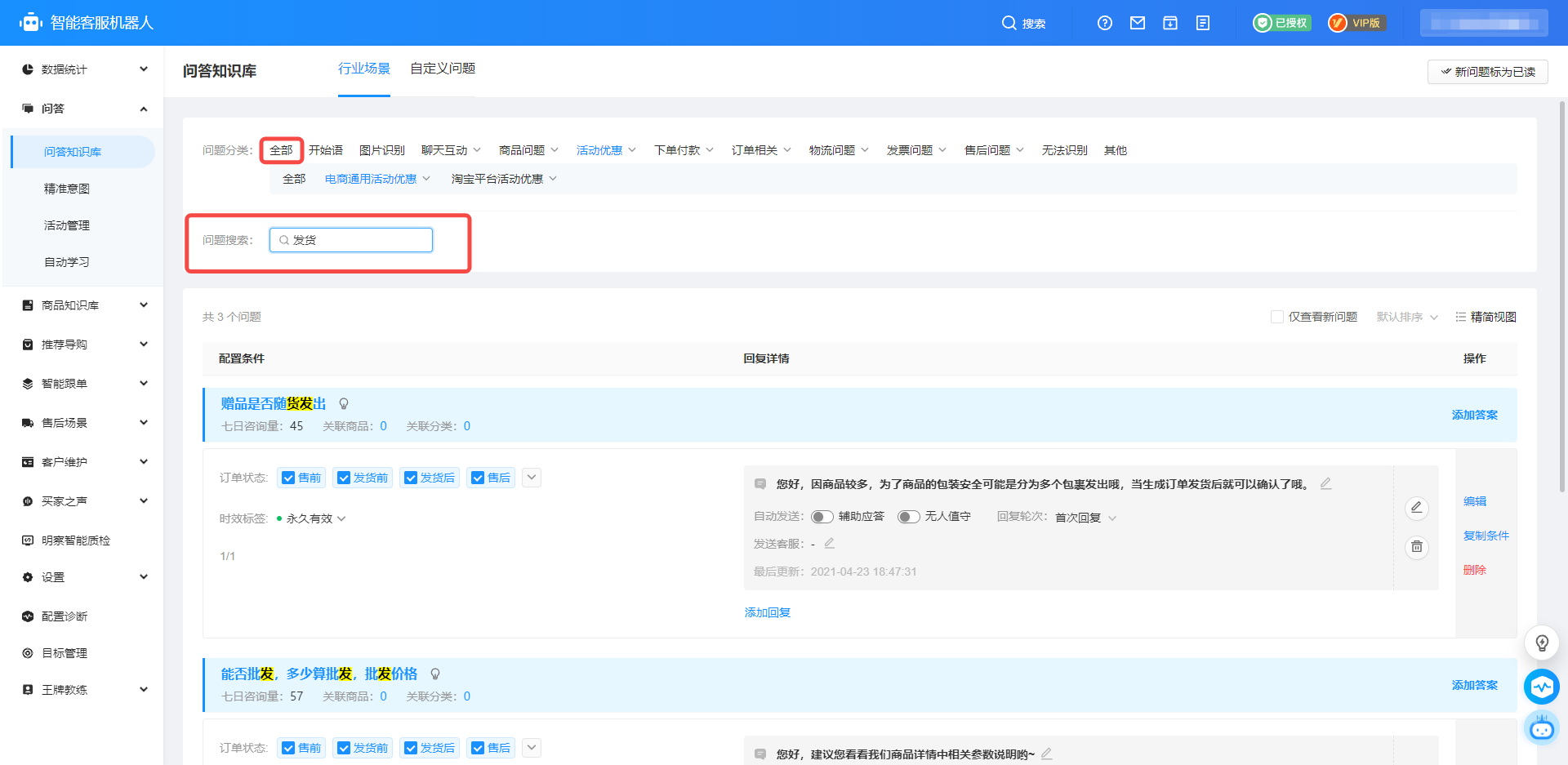The image size is (1568, 765).
Task: Open the document list icon in header
Action: tap(1203, 23)
